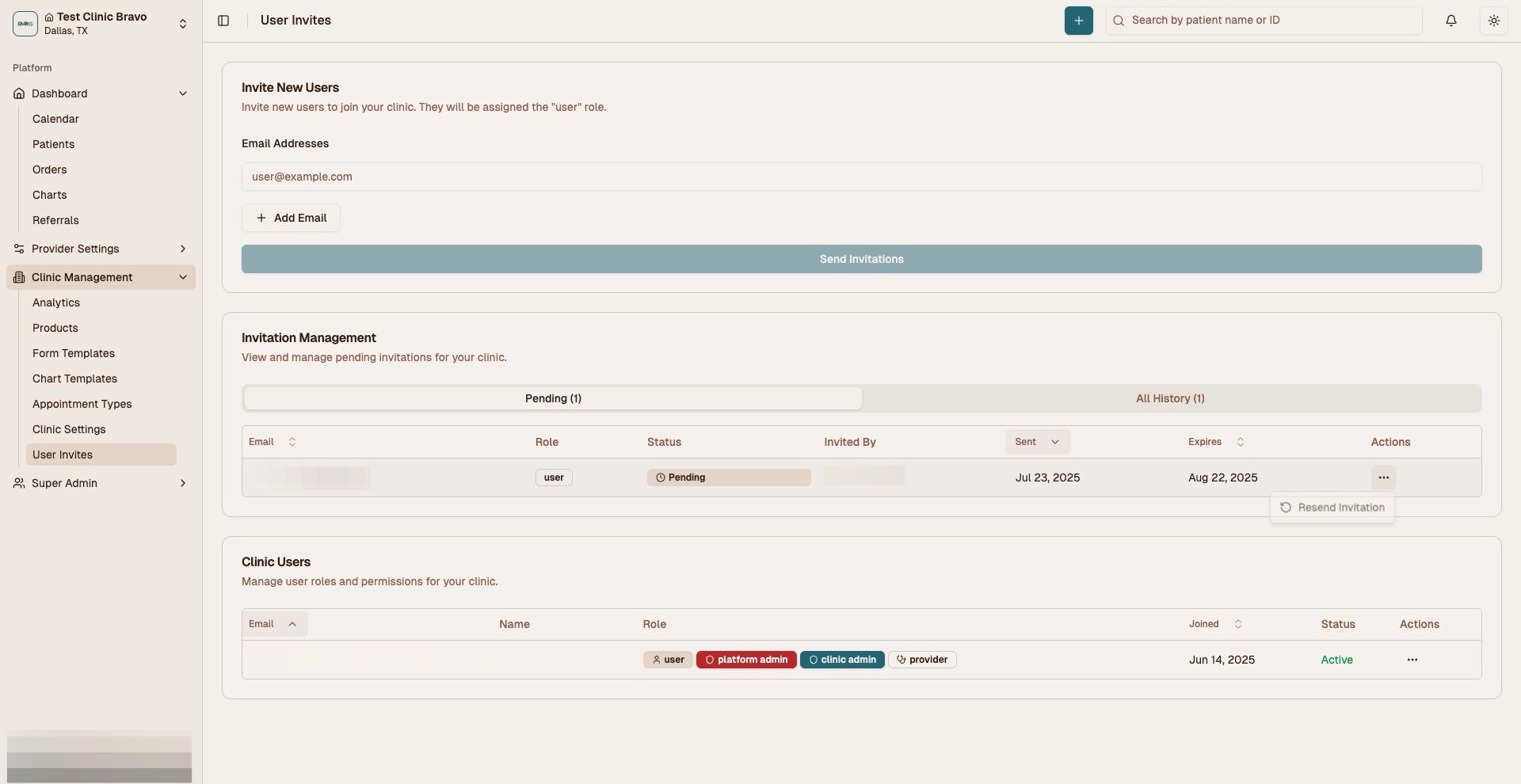
Task: Open Orders in the sidebar
Action: point(49,169)
